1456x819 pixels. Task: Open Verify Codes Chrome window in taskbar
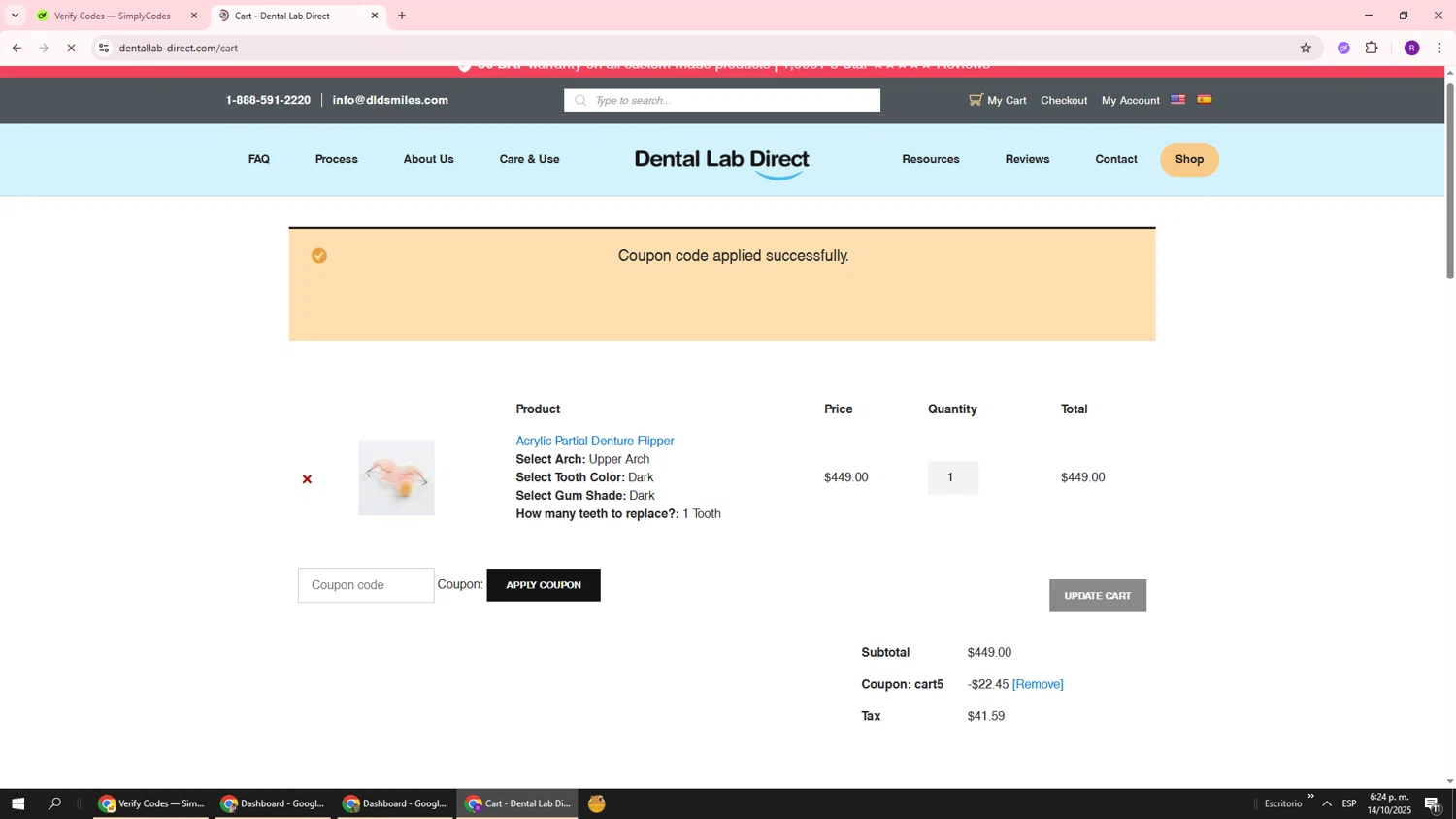(x=151, y=803)
